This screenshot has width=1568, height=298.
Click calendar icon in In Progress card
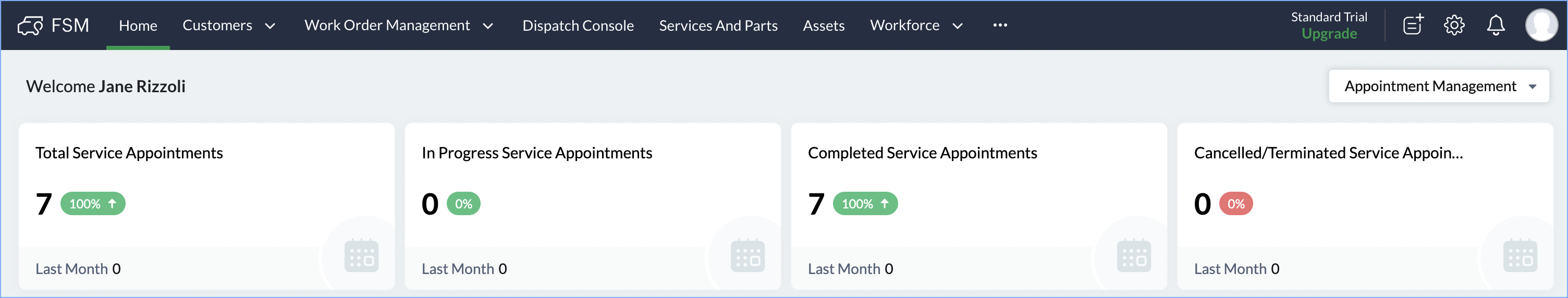click(x=748, y=255)
